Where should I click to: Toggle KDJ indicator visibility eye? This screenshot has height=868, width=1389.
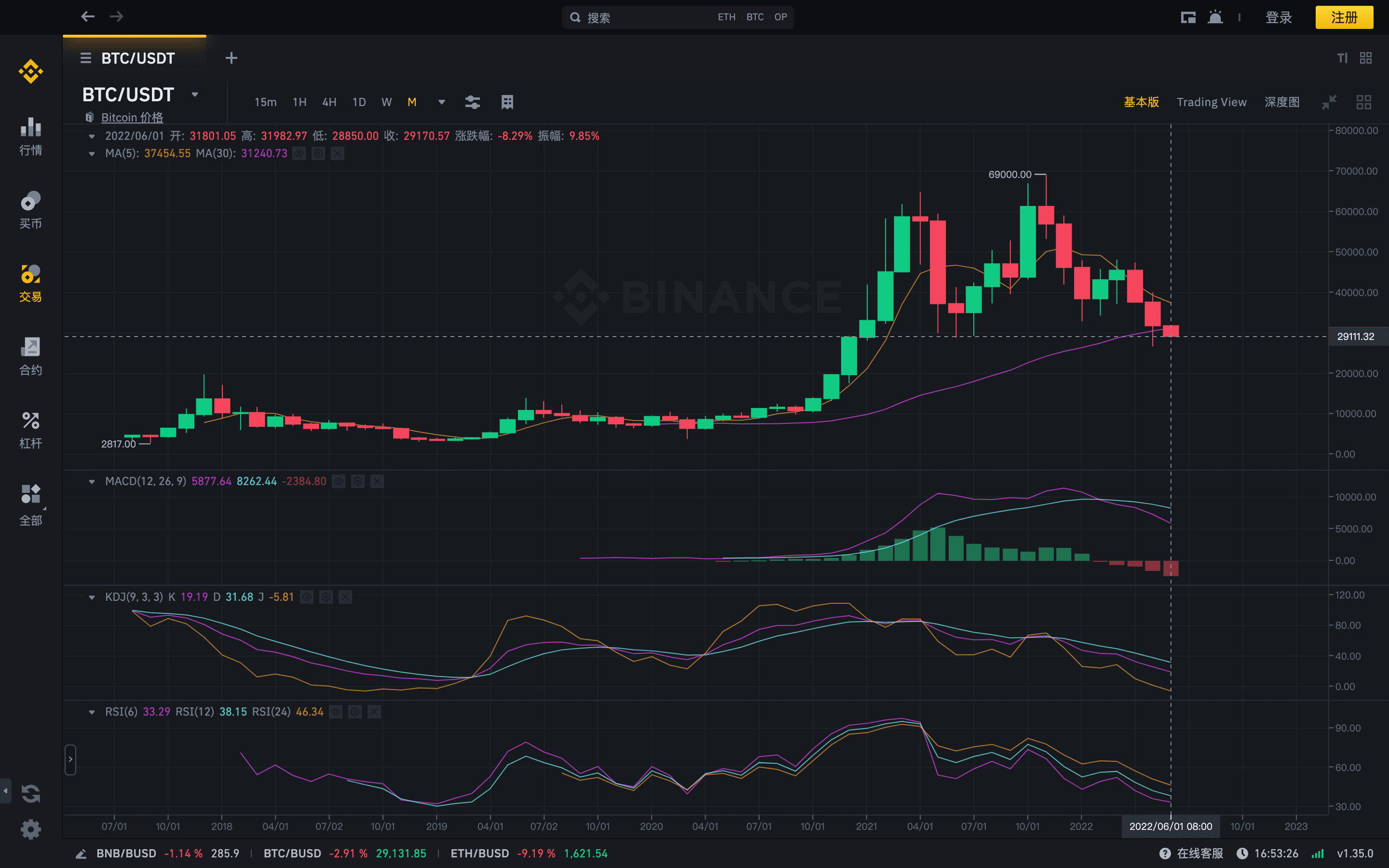point(307,597)
